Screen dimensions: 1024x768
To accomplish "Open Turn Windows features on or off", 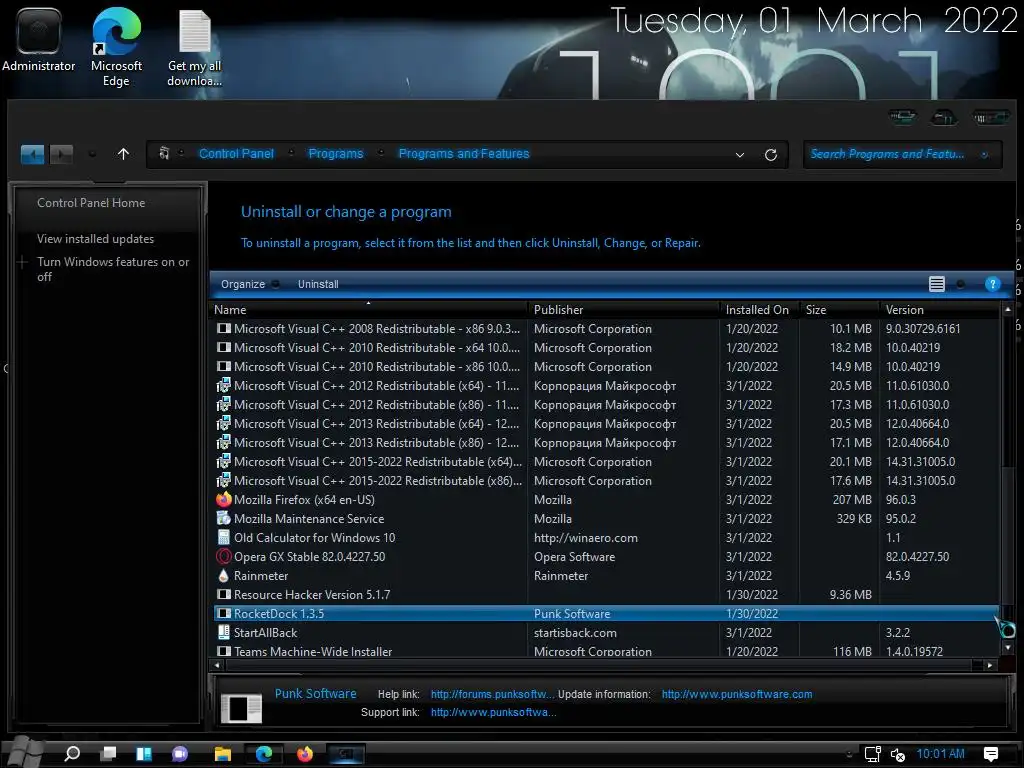I will pos(113,269).
